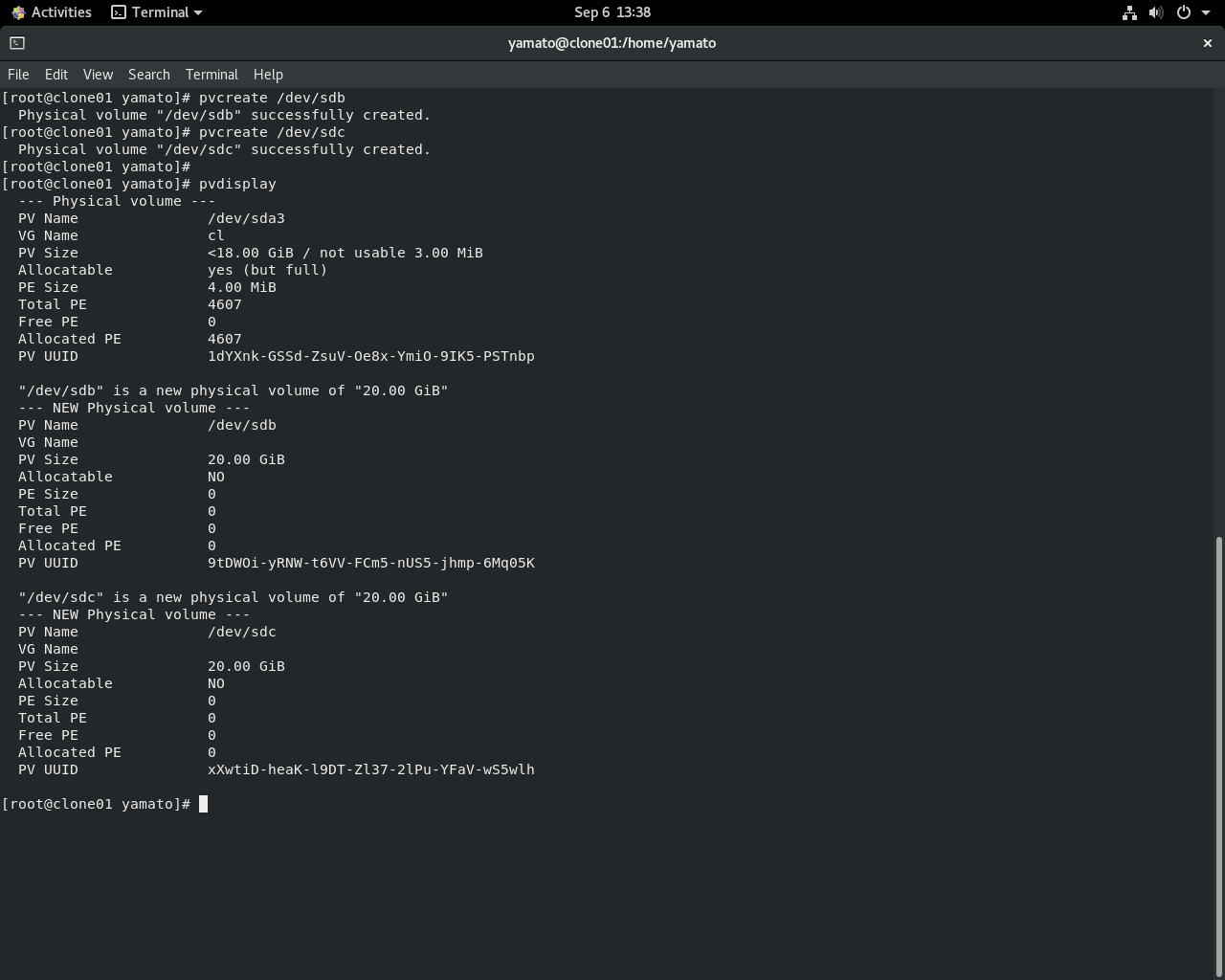This screenshot has height=980, width=1225.
Task: Open the Search menu
Action: (x=149, y=75)
